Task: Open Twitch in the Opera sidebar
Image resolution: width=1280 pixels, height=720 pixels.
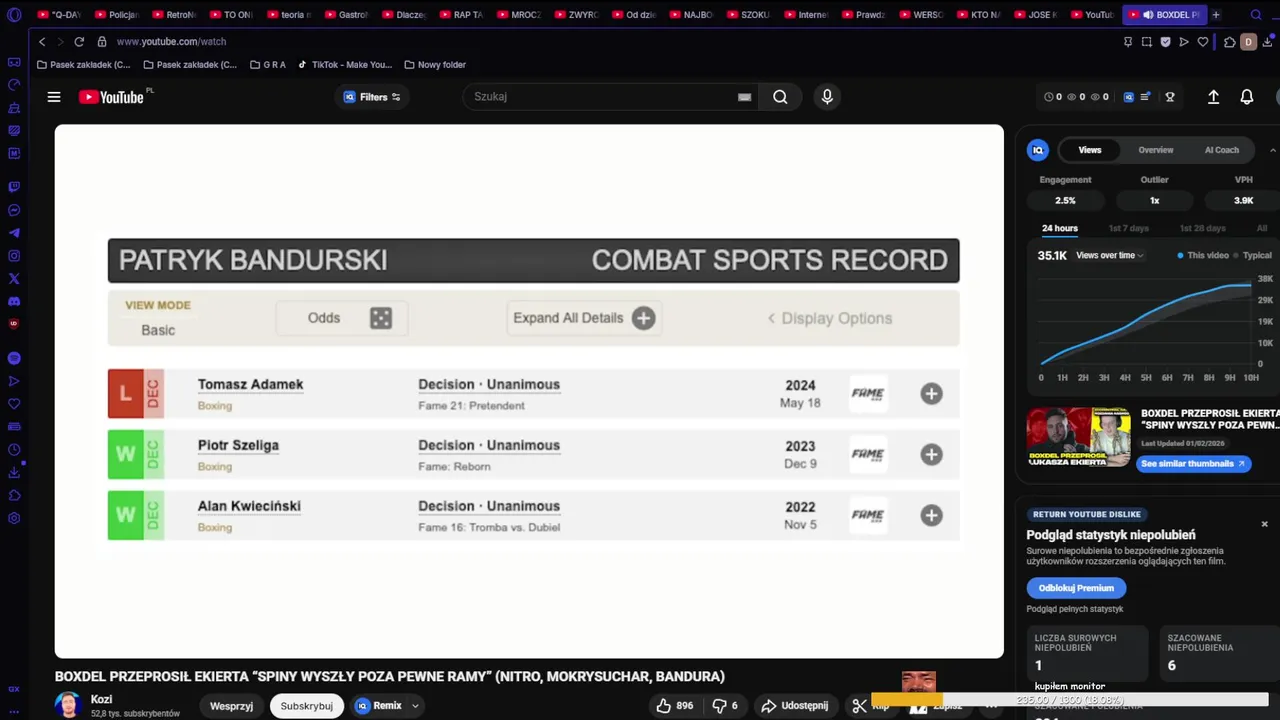Action: [x=14, y=187]
